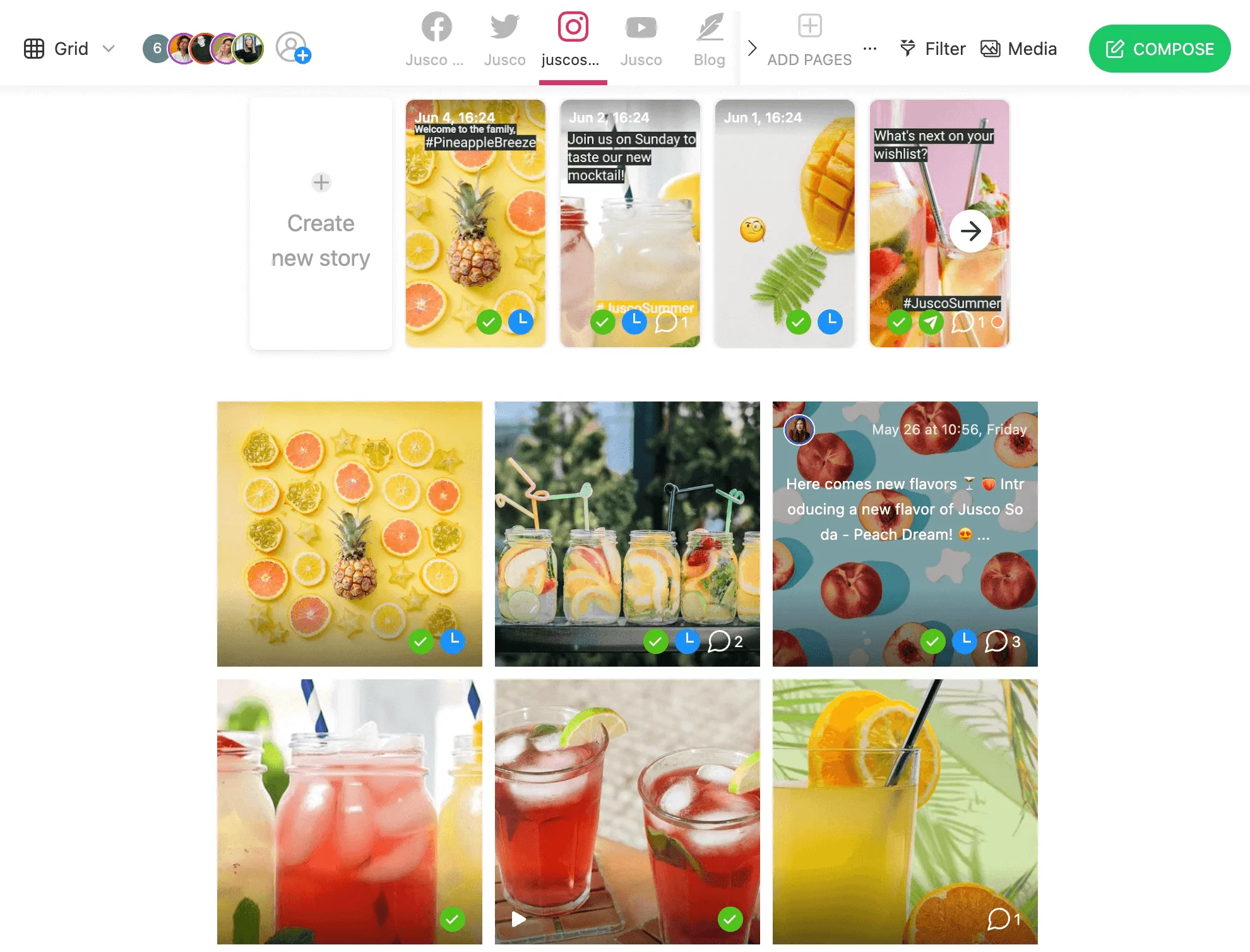The image size is (1250, 952).
Task: Toggle checkmark on mango emoji story
Action: 798,321
